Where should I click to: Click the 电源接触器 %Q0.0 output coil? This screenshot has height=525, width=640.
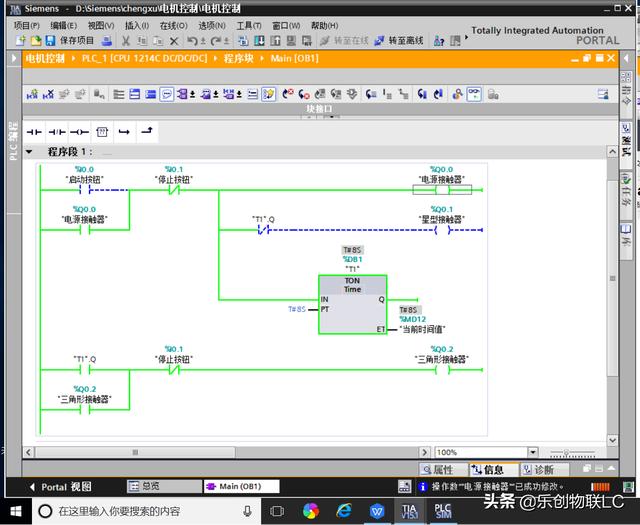(442, 190)
